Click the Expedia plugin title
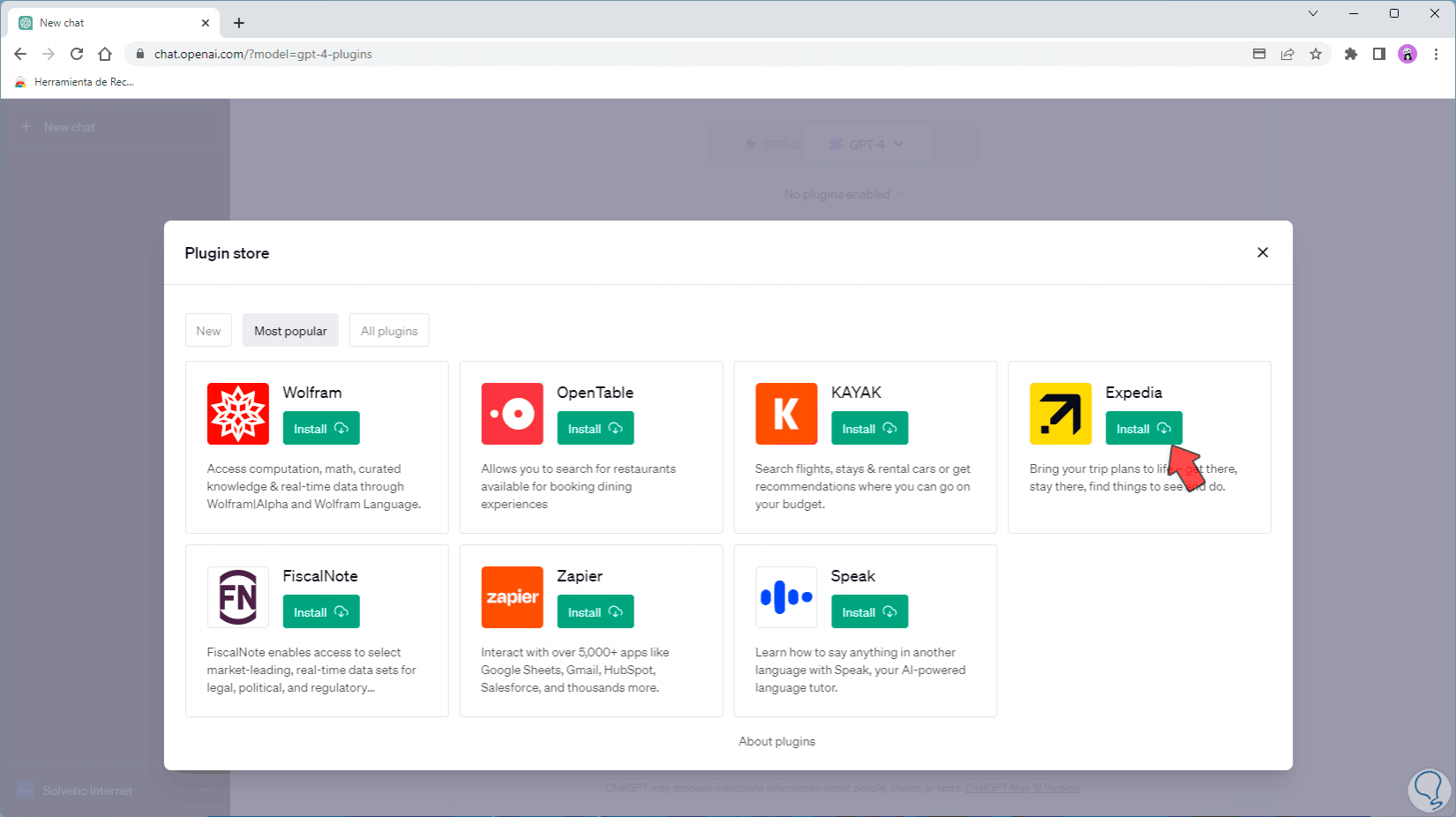This screenshot has width=1456, height=817. [1134, 393]
